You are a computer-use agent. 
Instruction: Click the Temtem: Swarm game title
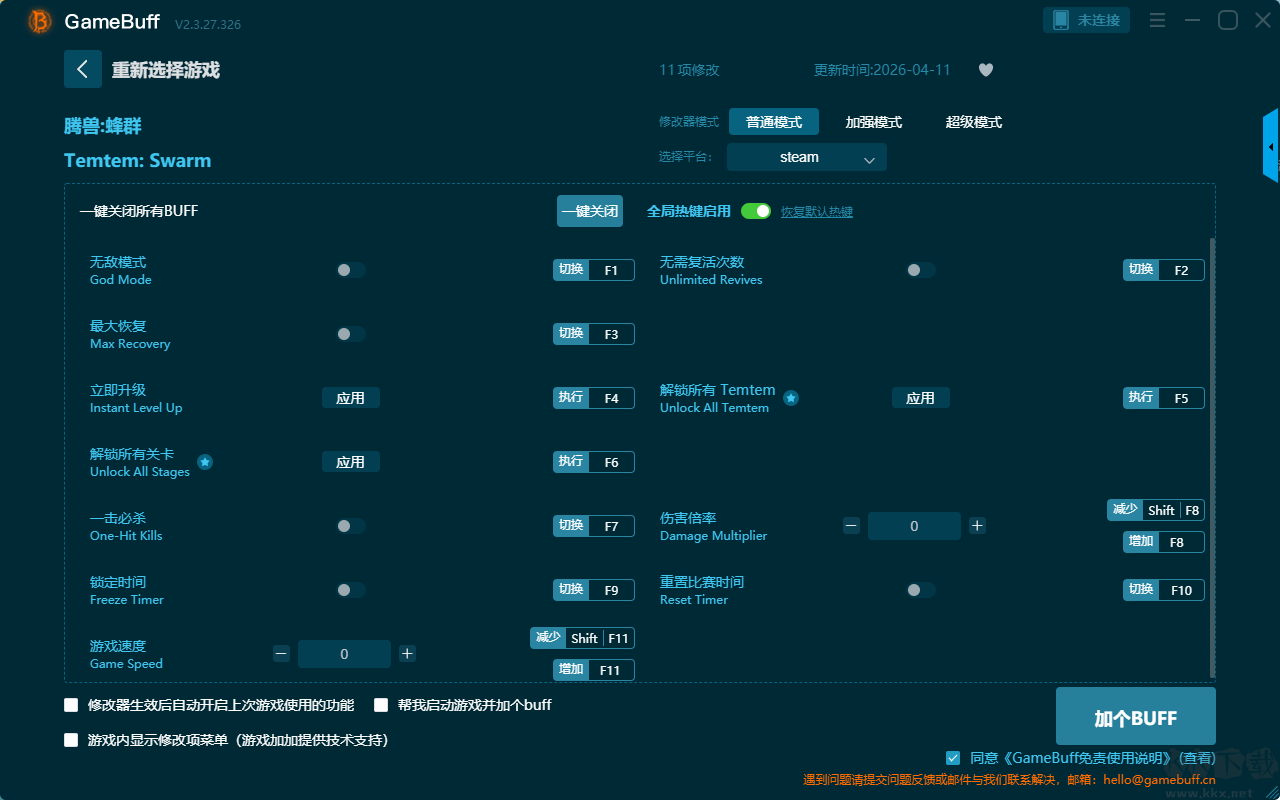(137, 160)
